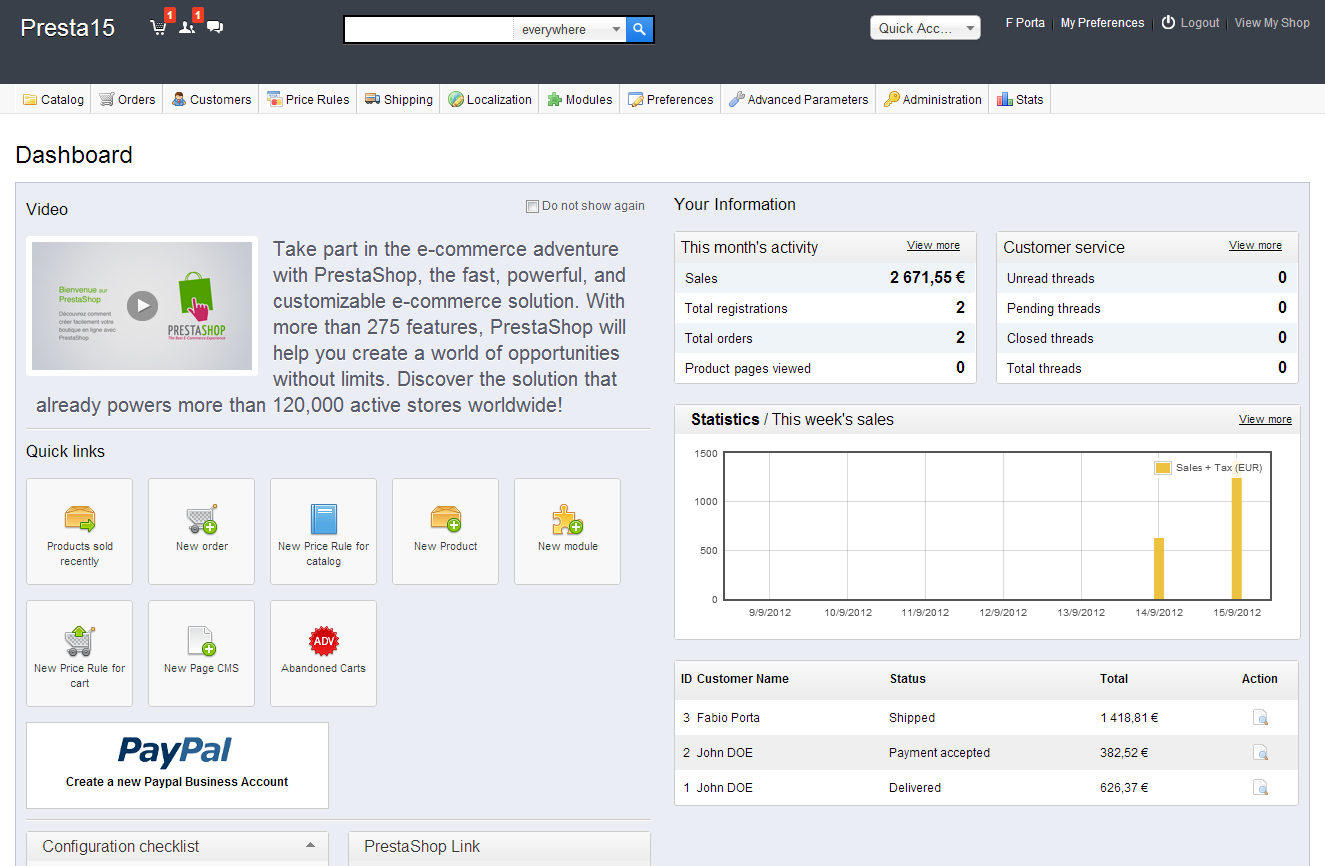
Task: Click View more in Customer service
Action: [x=1255, y=245]
